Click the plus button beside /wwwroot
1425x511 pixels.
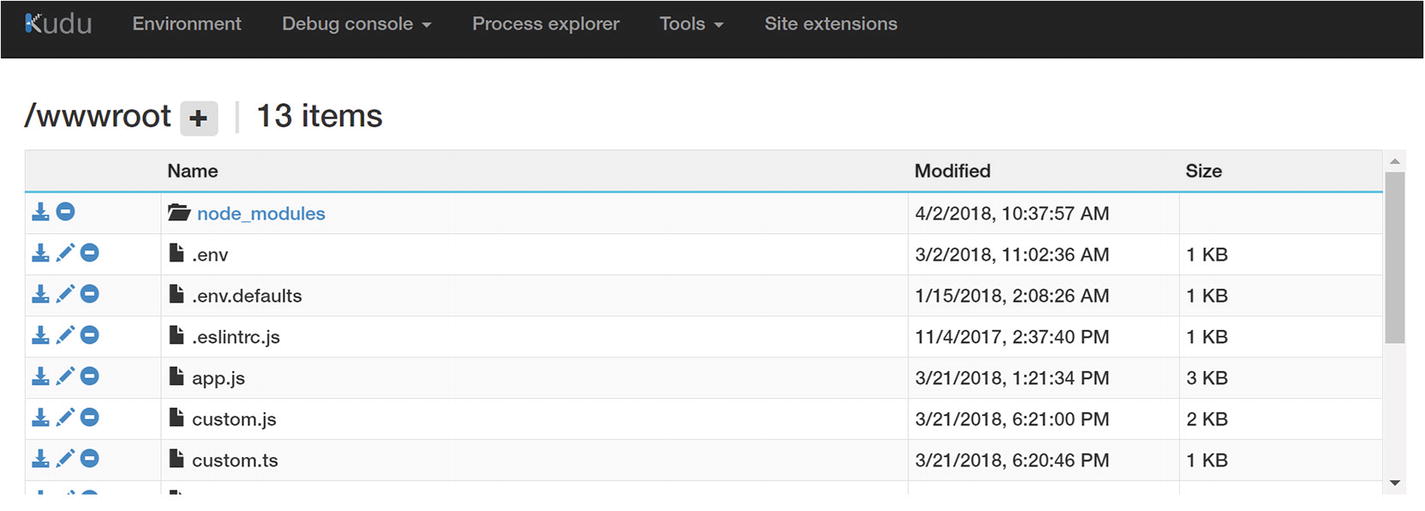(x=198, y=118)
